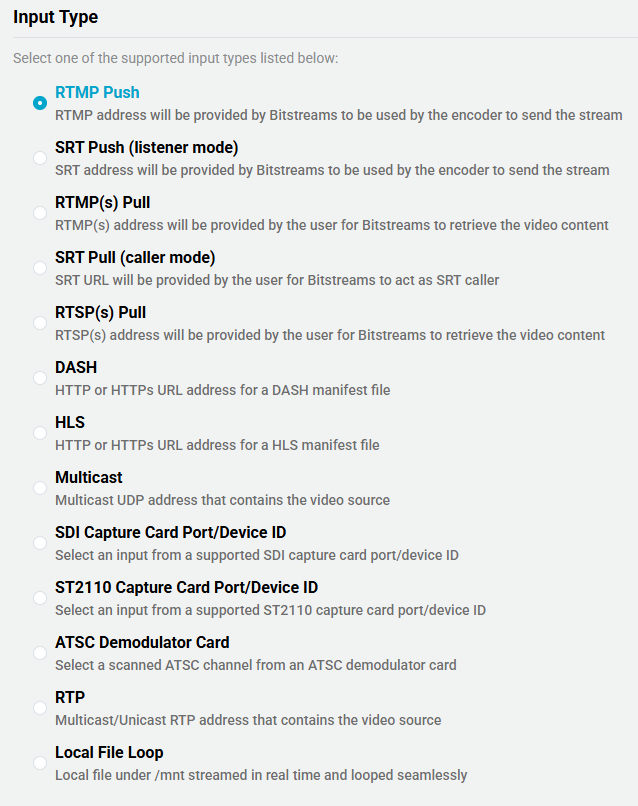Select the RTMP Push radio button
638x806 pixels.
(40, 103)
